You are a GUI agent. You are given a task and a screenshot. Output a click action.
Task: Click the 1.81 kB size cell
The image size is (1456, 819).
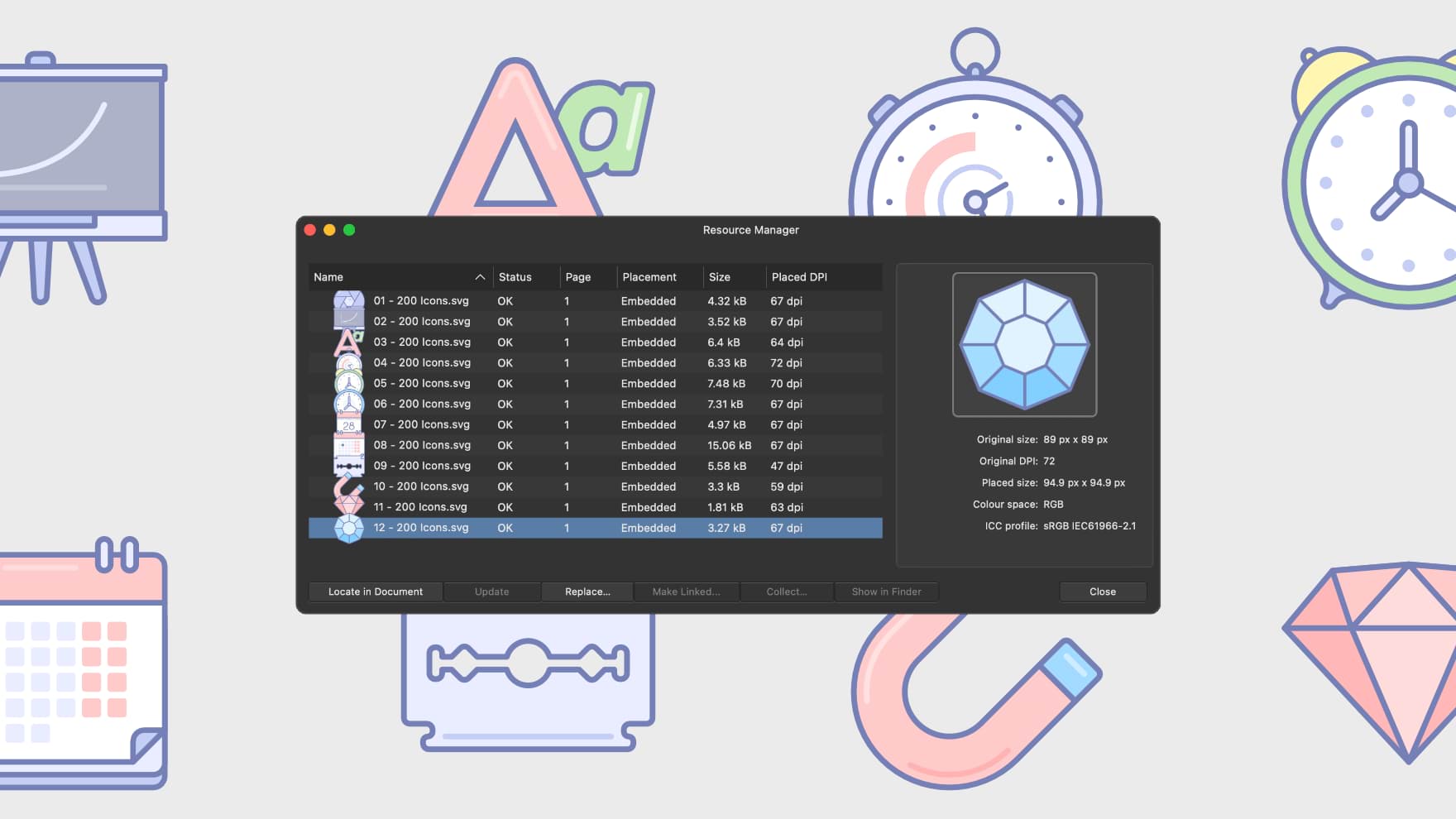coord(726,507)
